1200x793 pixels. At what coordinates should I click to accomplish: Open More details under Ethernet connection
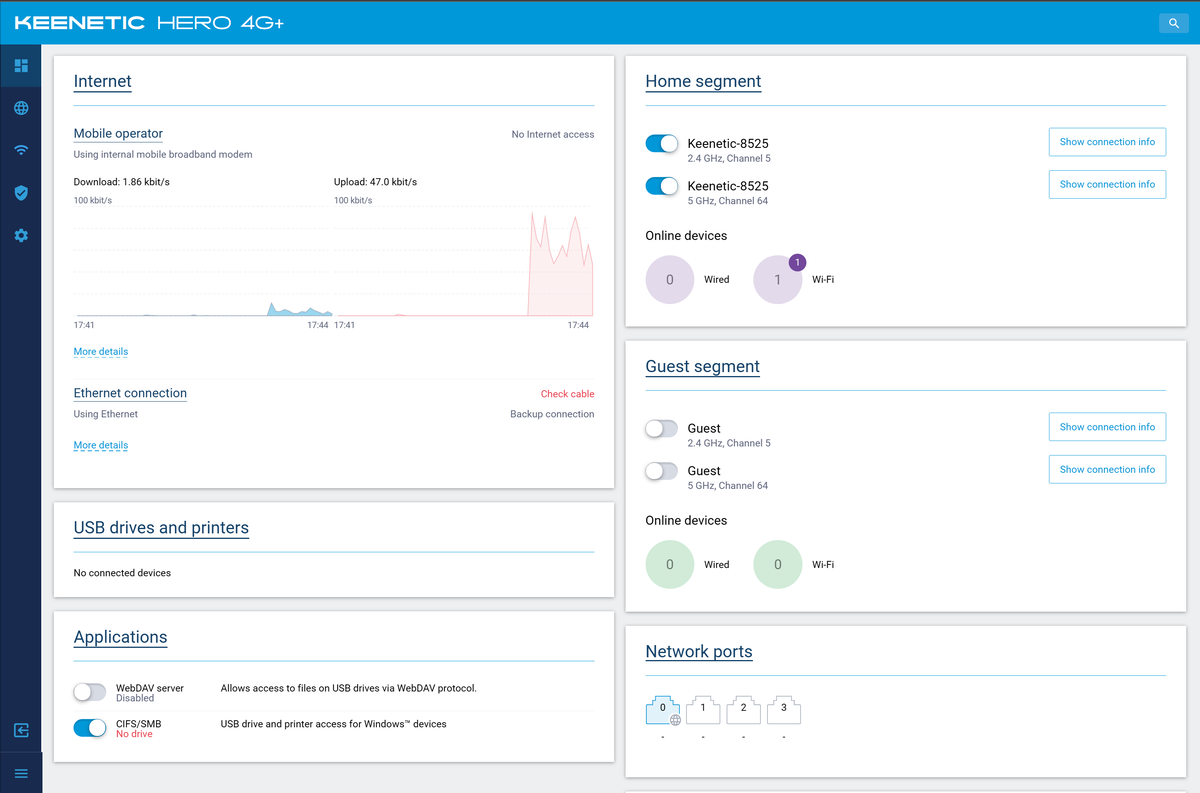tap(101, 446)
